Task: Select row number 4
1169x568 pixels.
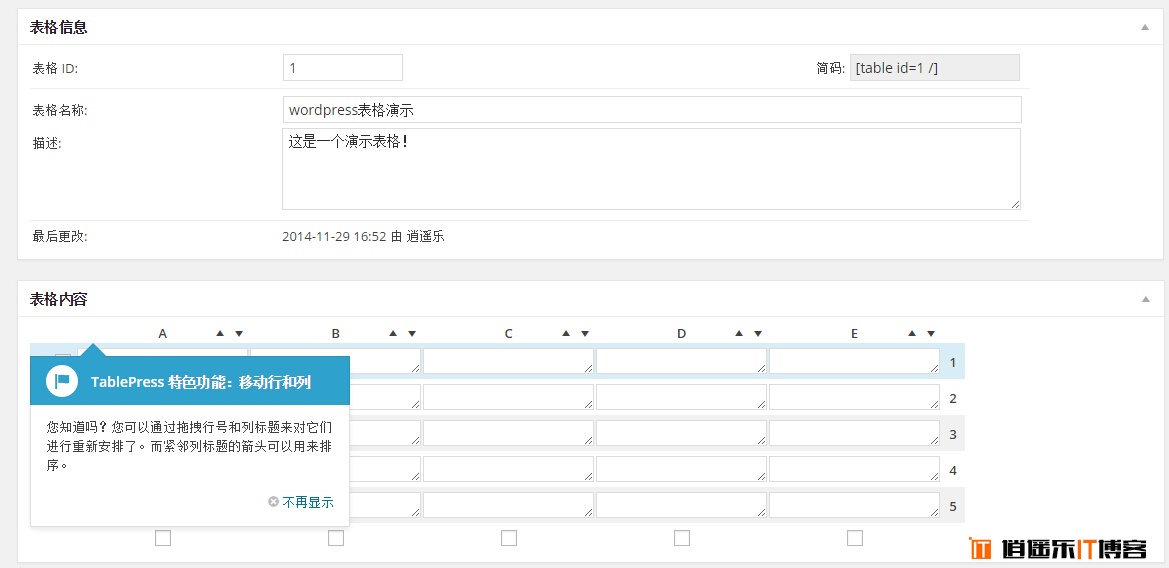Action: coord(953,471)
